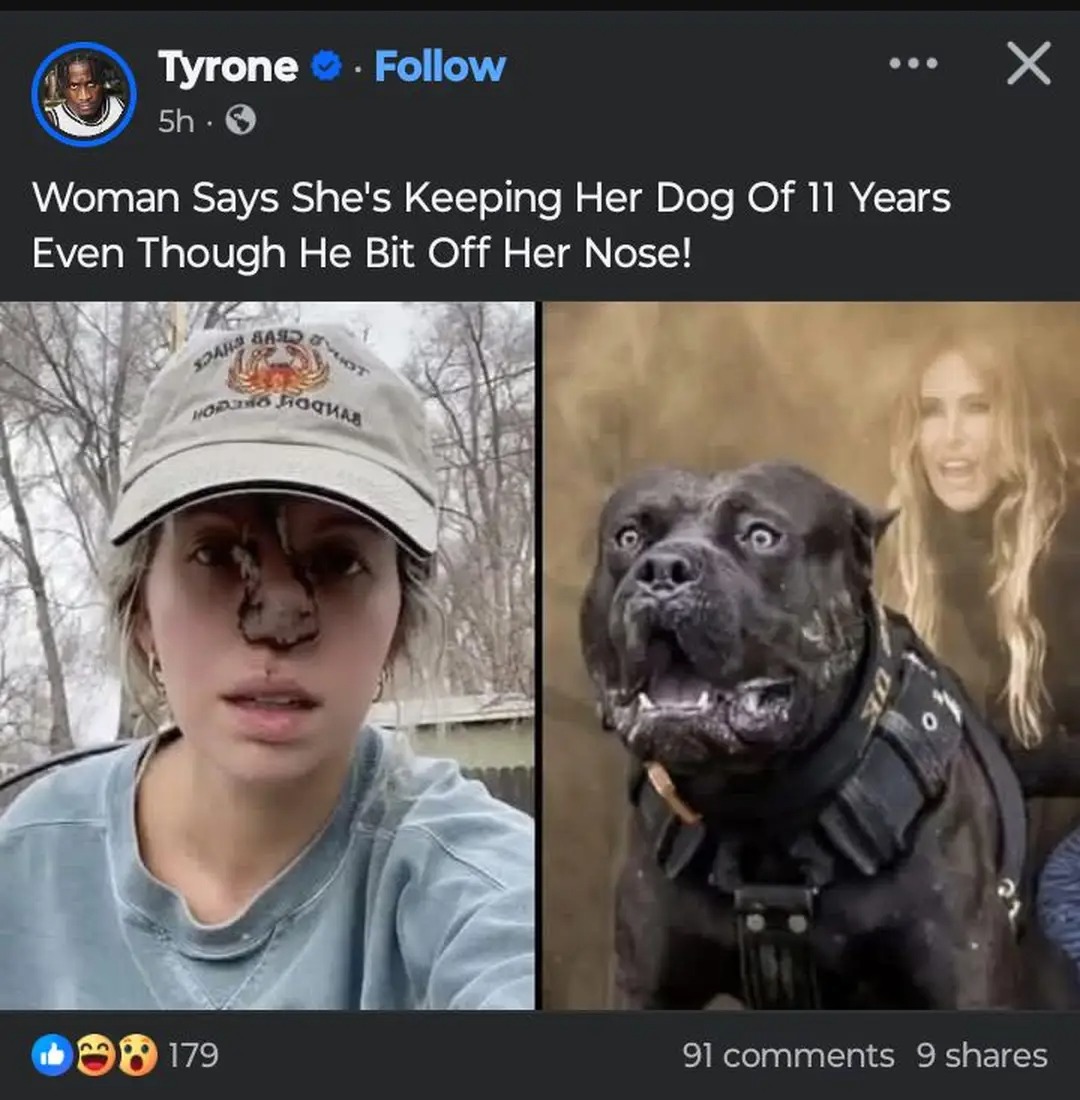1080x1100 pixels.
Task: Open the right photo of the black dog
Action: (x=811, y=655)
